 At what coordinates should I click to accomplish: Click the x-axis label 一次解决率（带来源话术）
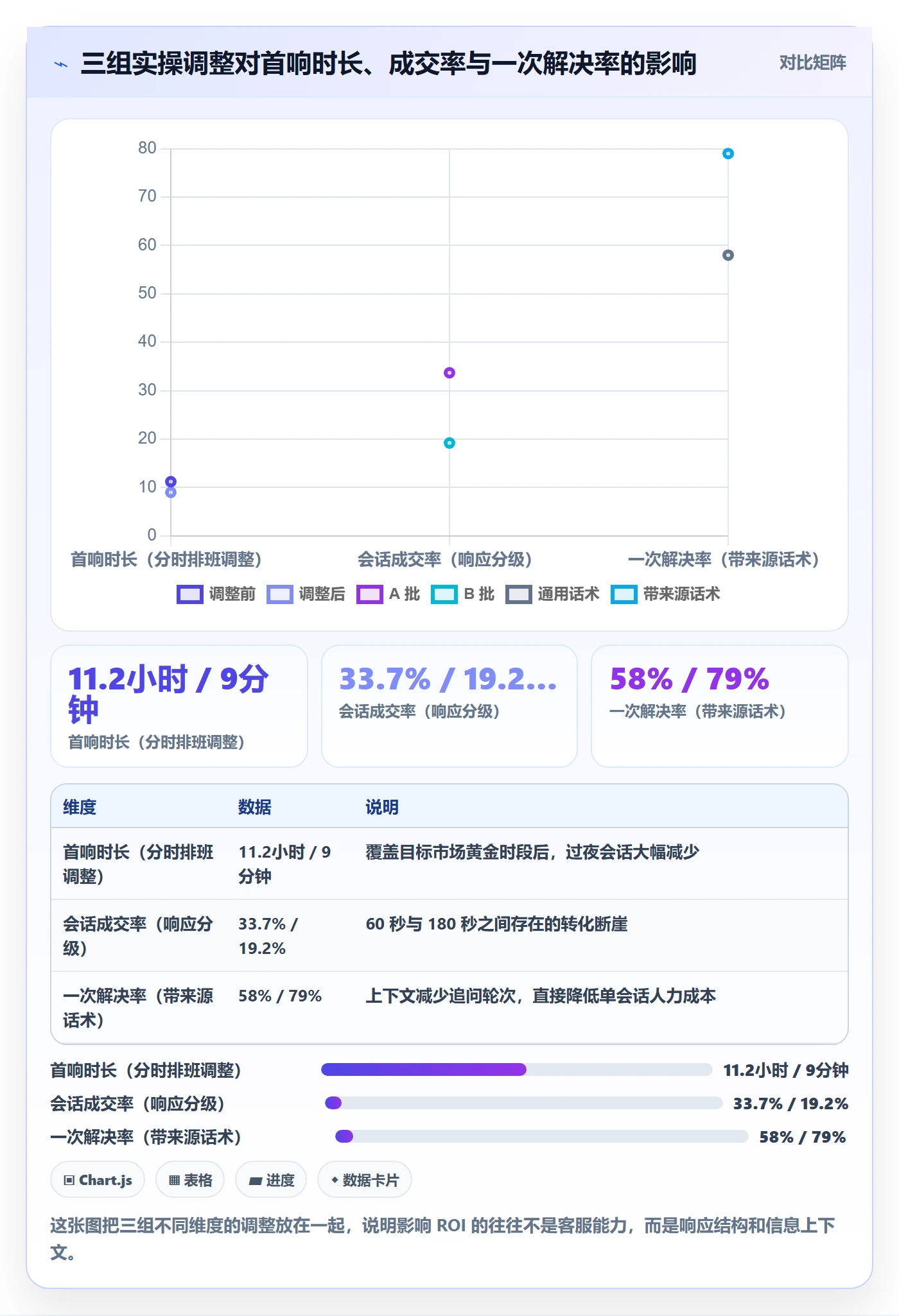pos(724,560)
